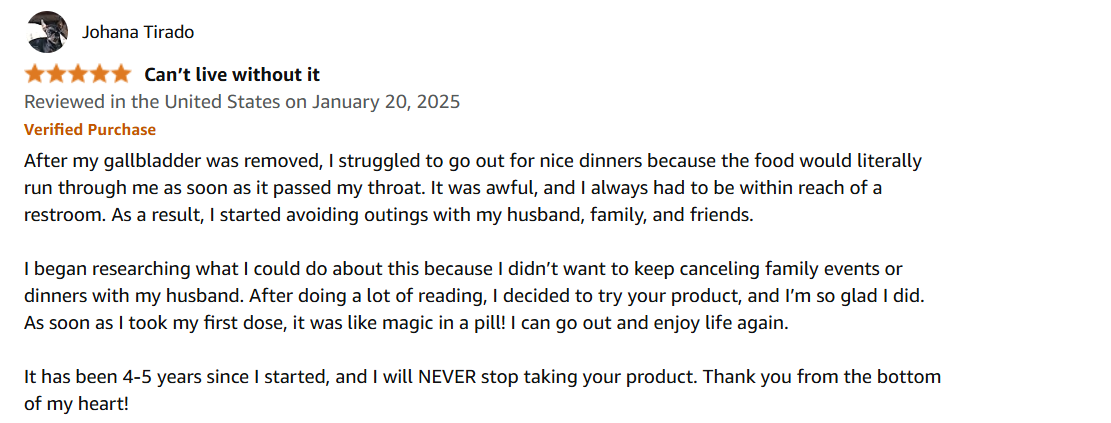Click the fourth orange rating star

point(99,74)
